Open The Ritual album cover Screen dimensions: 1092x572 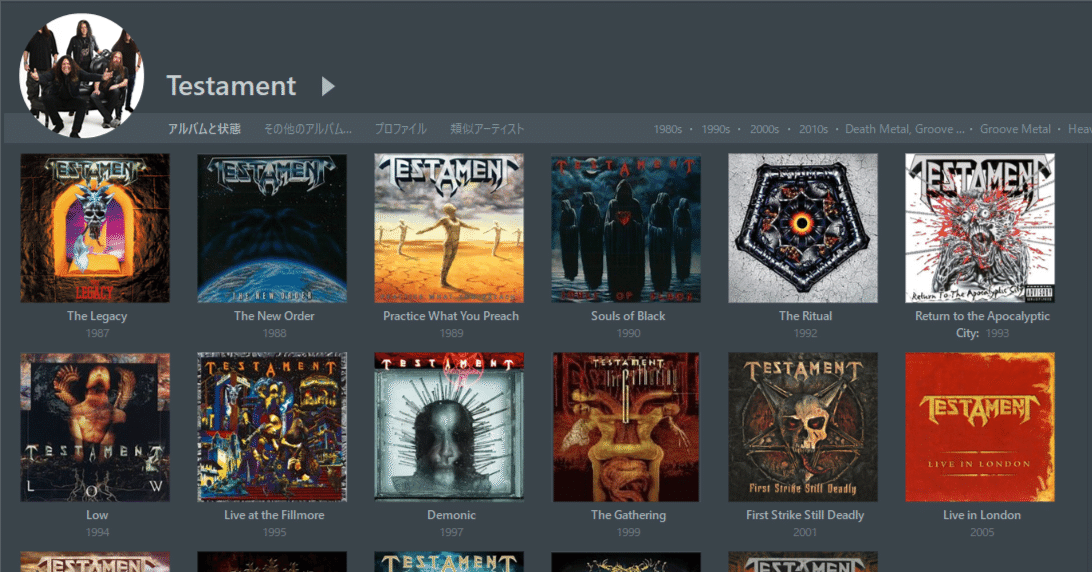pyautogui.click(x=803, y=228)
